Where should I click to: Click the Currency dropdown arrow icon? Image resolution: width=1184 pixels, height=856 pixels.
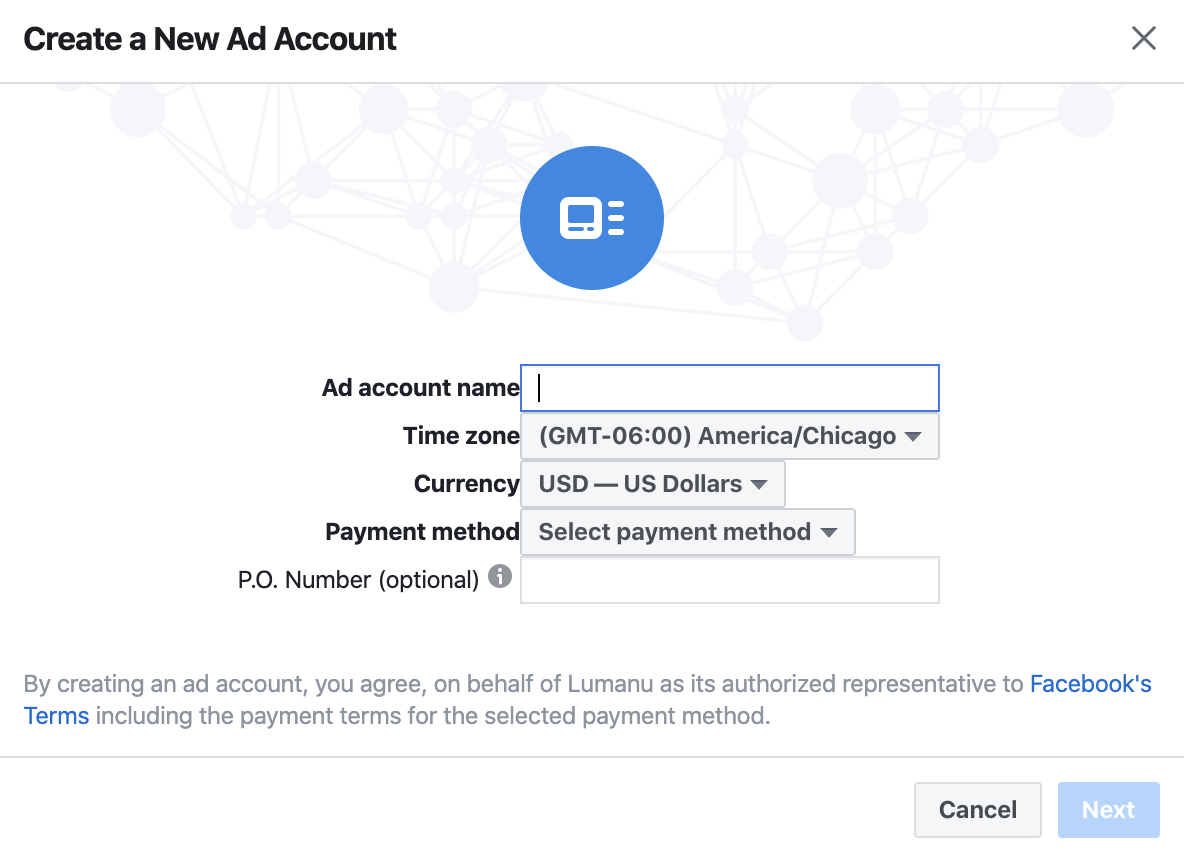click(x=759, y=485)
